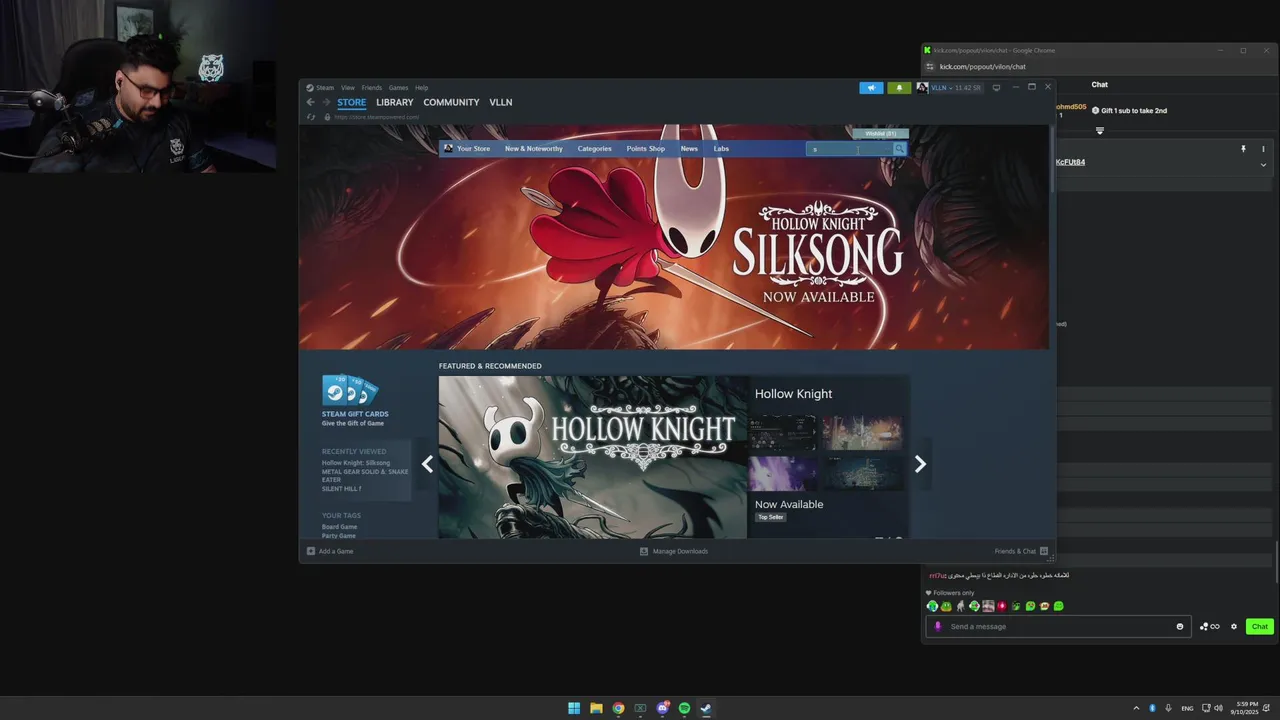Click site info icon in Chrome address bar
Screen dimensions: 1280x720
pos(928,67)
